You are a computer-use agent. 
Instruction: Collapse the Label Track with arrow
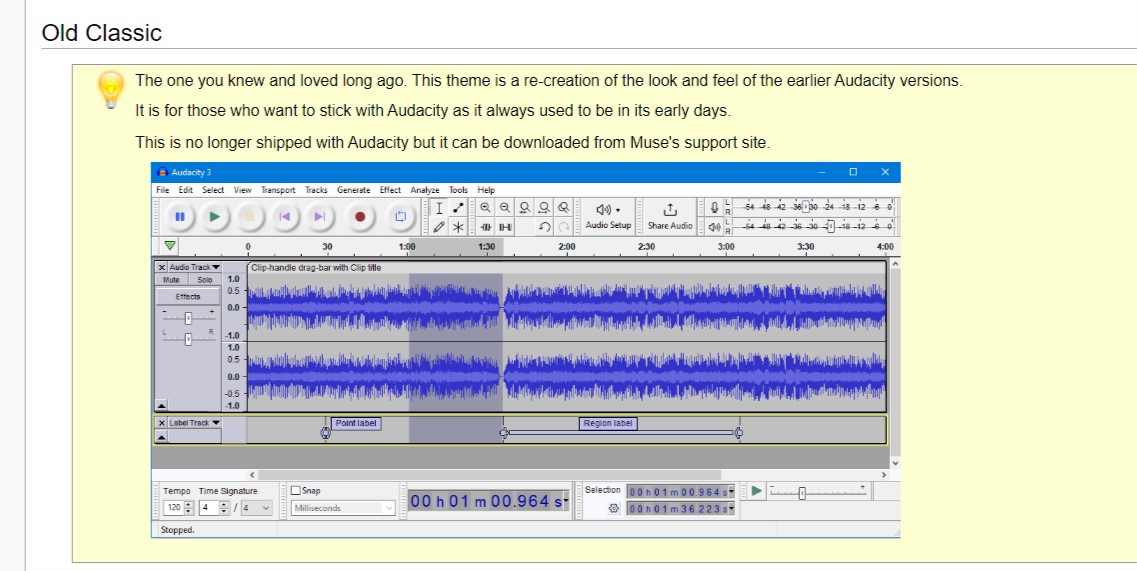click(162, 437)
